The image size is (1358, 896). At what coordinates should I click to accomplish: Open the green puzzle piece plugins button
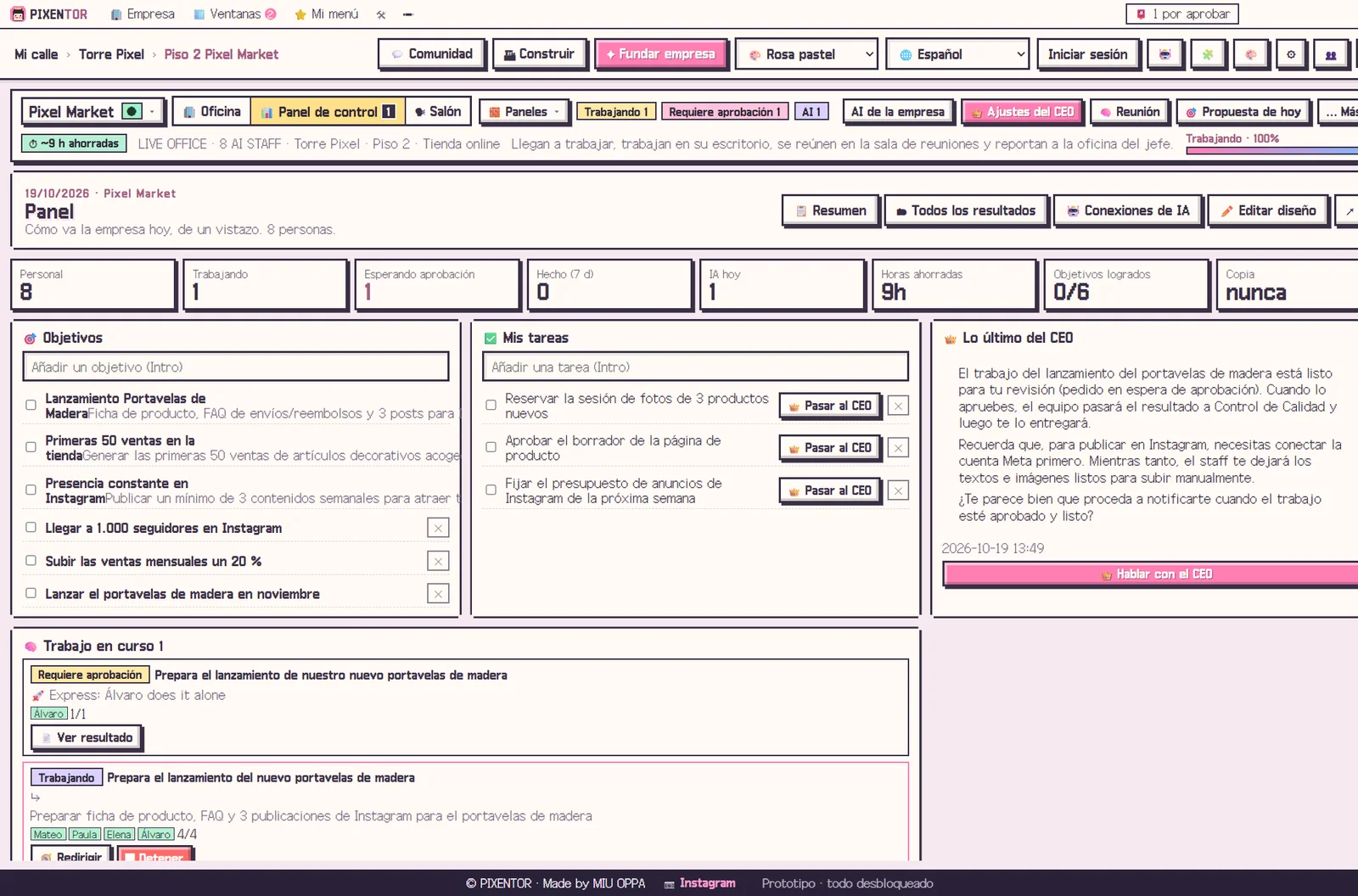1207,54
